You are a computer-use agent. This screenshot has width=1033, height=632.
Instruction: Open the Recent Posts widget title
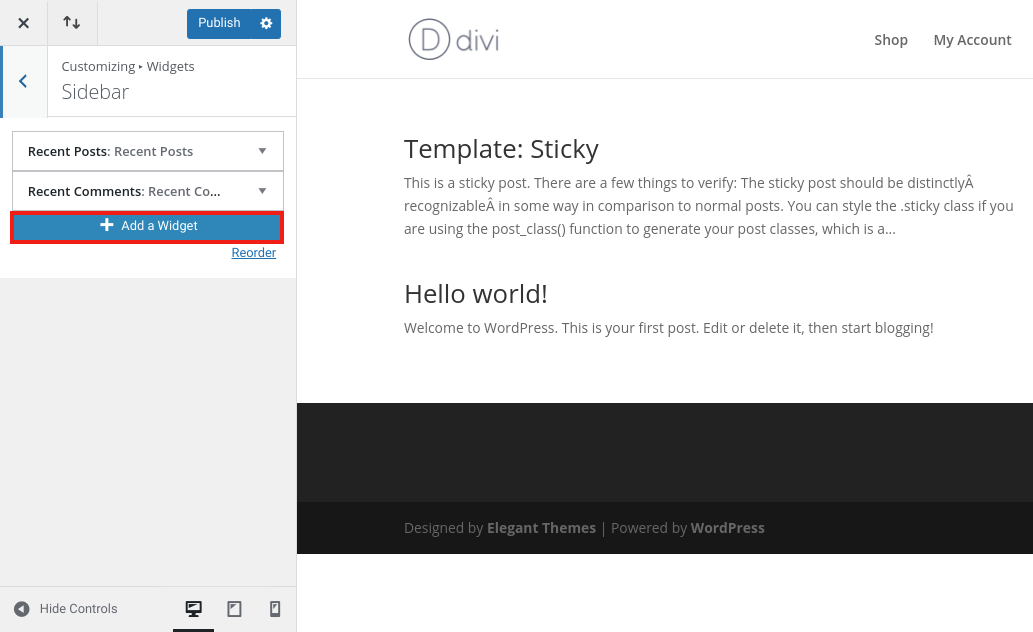[111, 152]
